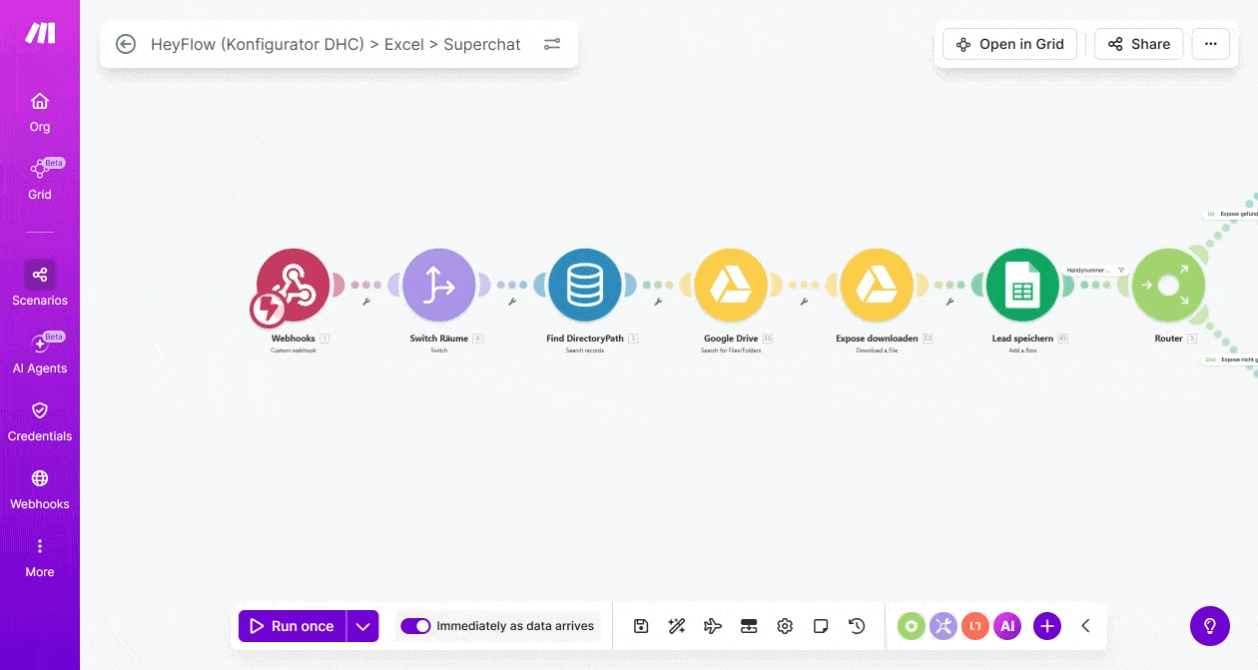Open scenario settings gear in bottom toolbar

785,626
